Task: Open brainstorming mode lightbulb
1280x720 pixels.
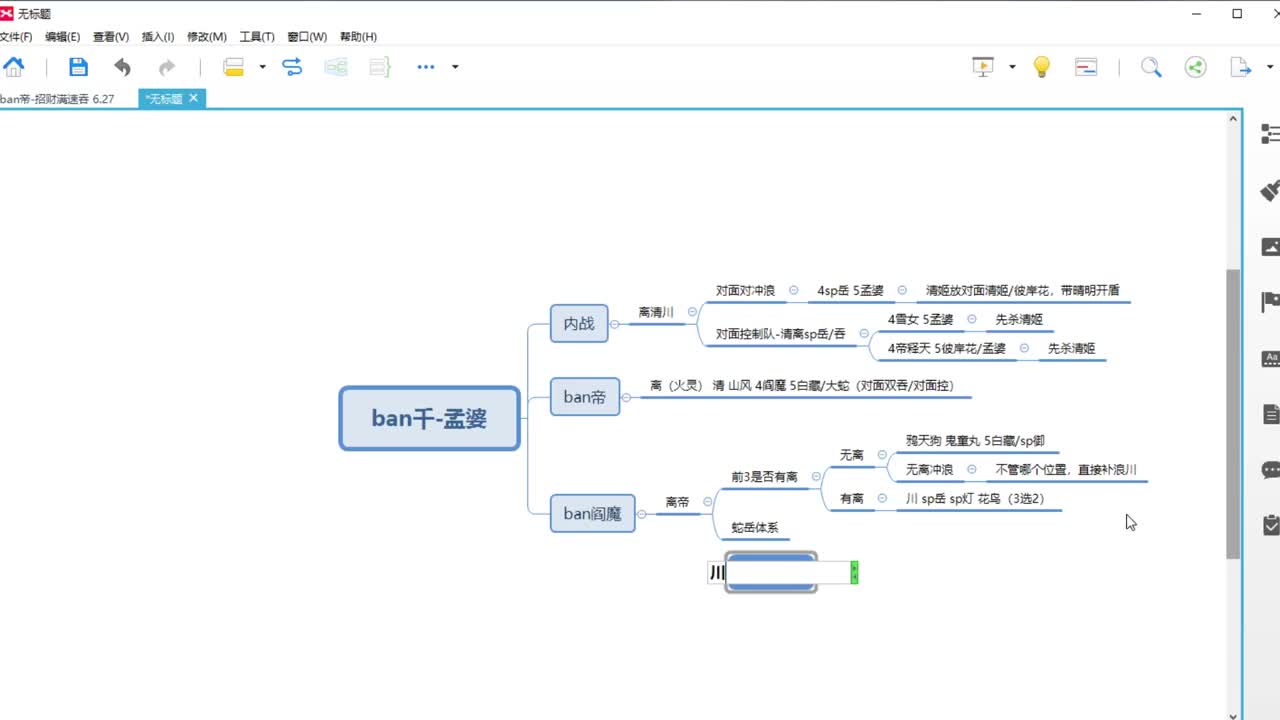Action: tap(1042, 67)
